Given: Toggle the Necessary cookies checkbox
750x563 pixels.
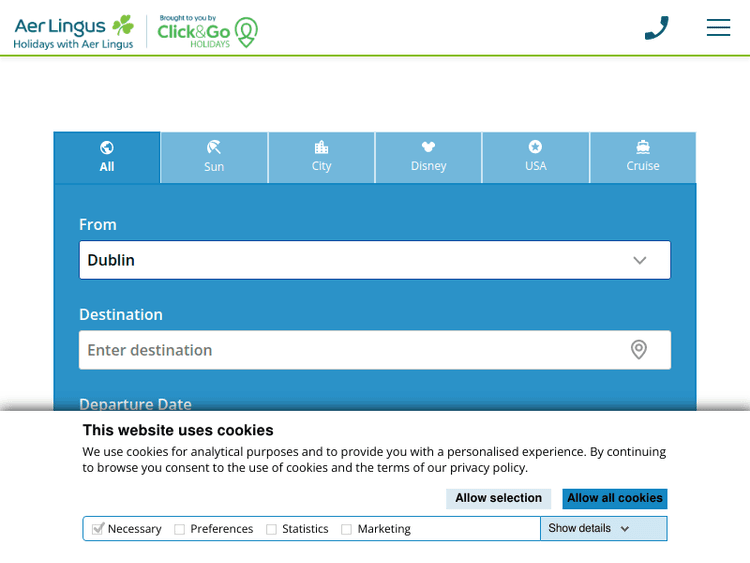Looking at the screenshot, I should click(98, 529).
